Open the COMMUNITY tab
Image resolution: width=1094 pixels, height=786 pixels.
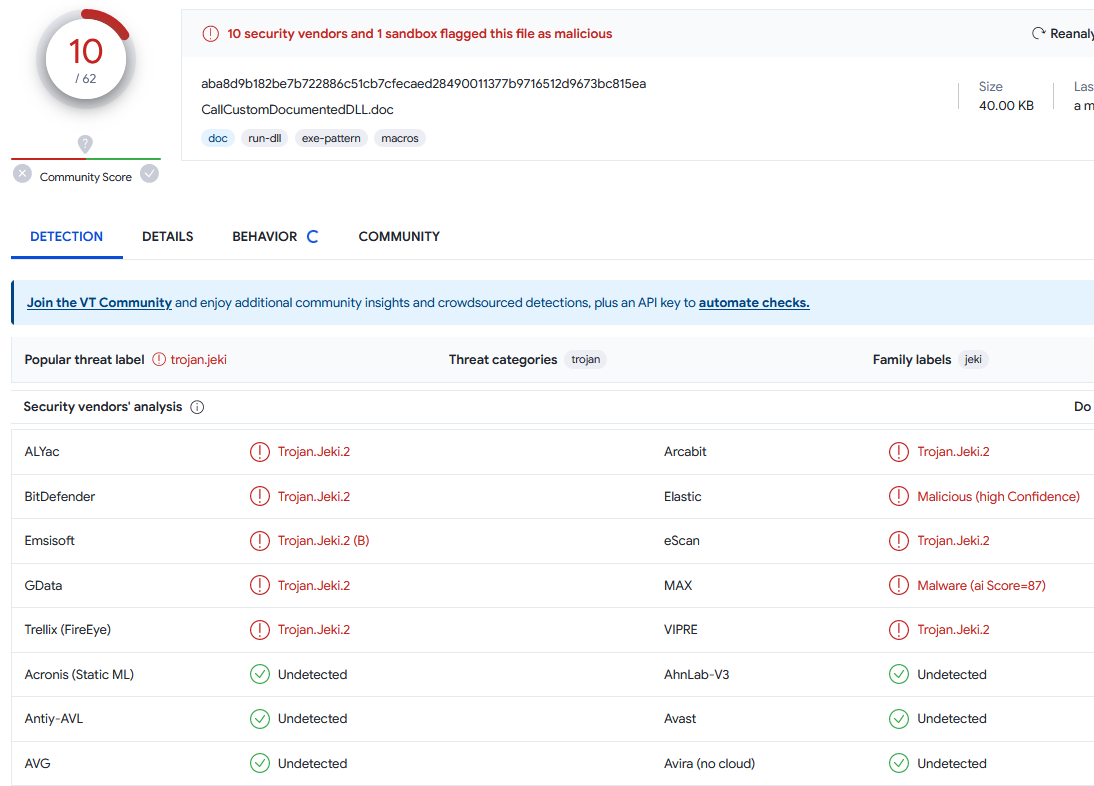pyautogui.click(x=399, y=236)
